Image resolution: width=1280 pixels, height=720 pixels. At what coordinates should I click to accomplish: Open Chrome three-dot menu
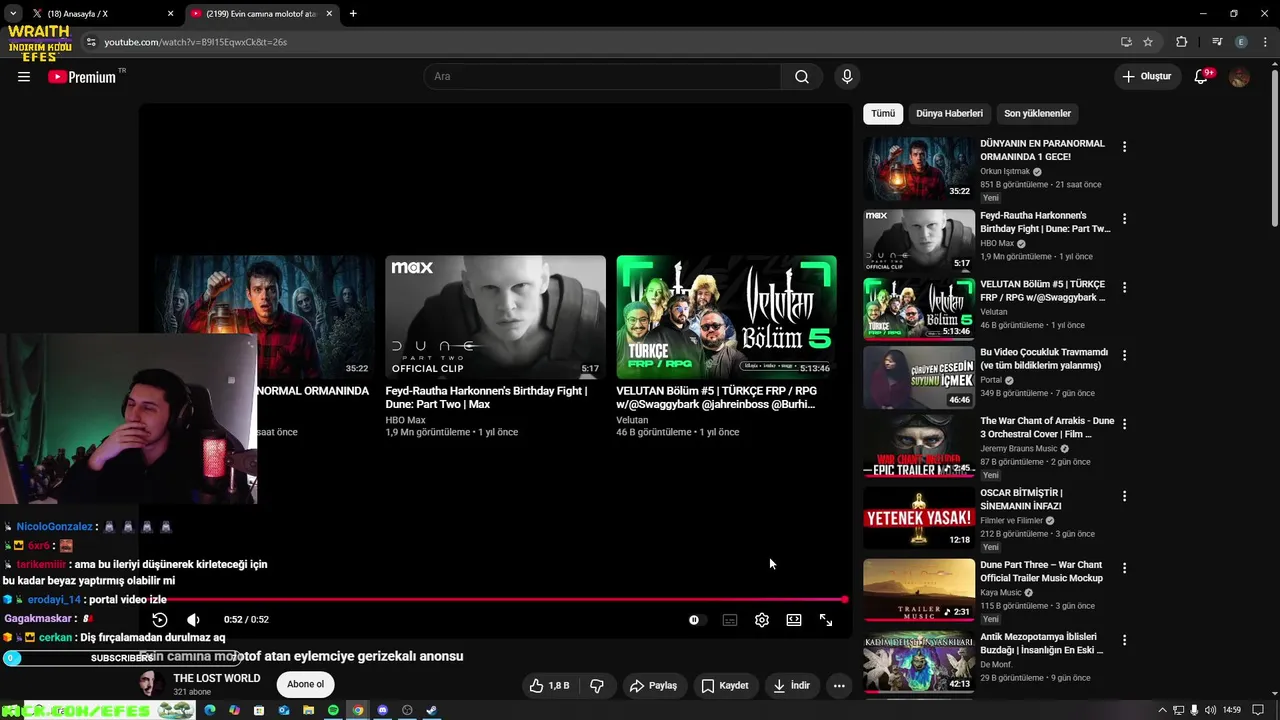tap(1264, 42)
